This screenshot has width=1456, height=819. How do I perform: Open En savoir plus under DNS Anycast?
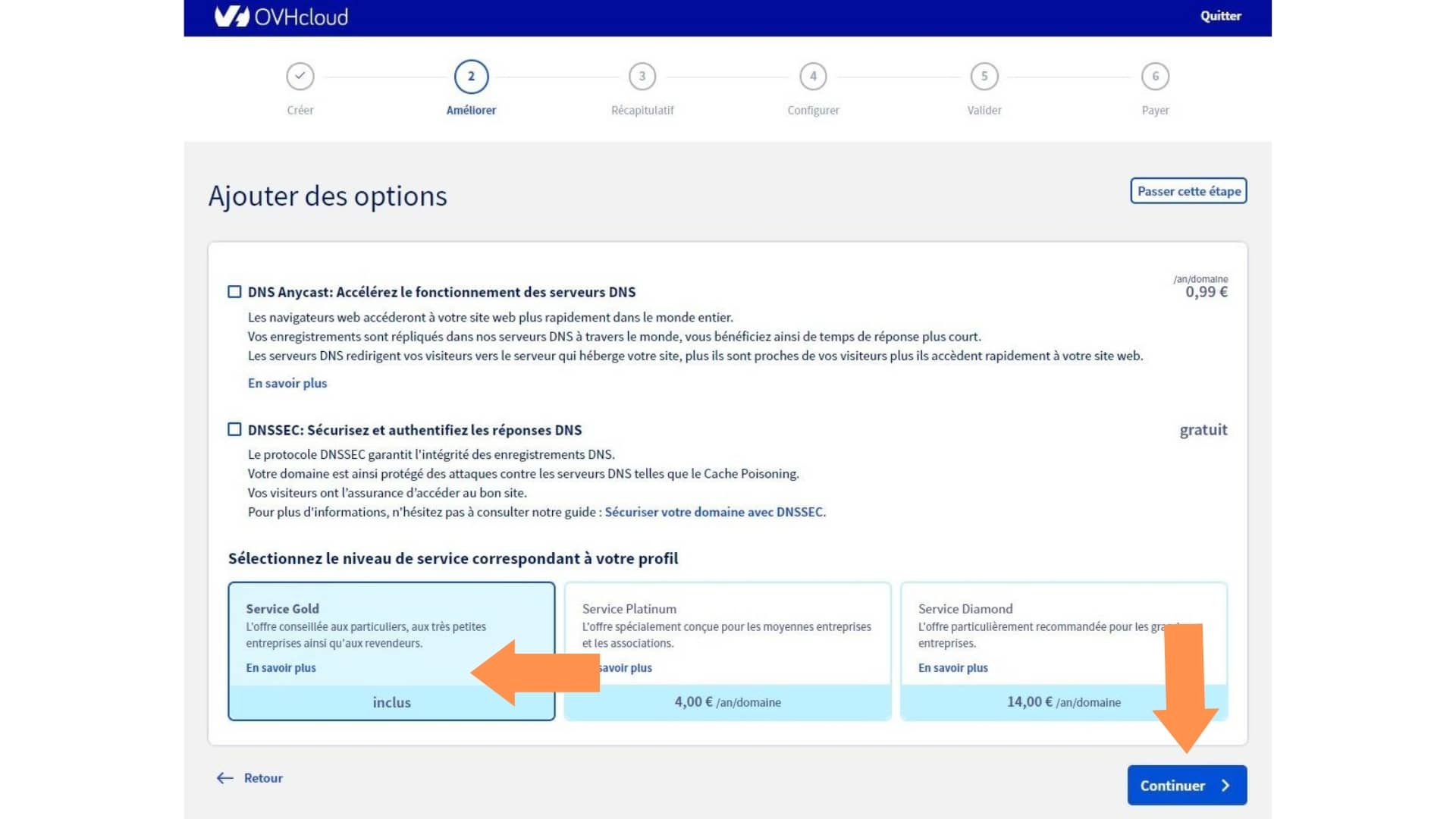tap(287, 383)
